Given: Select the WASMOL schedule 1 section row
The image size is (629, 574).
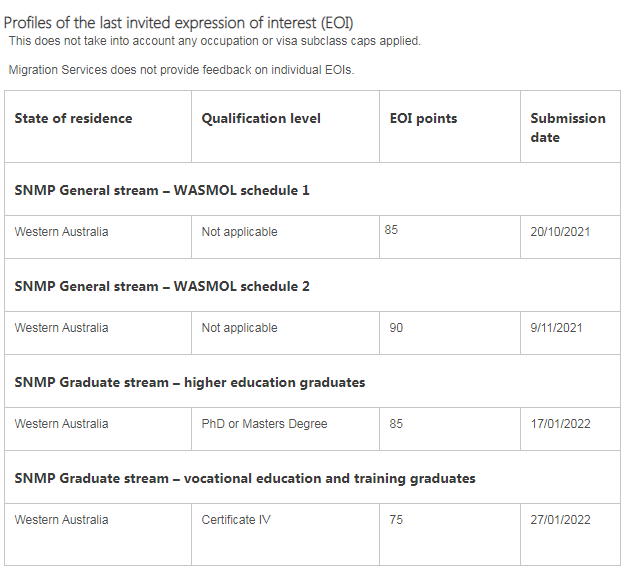Looking at the screenshot, I should [162, 190].
